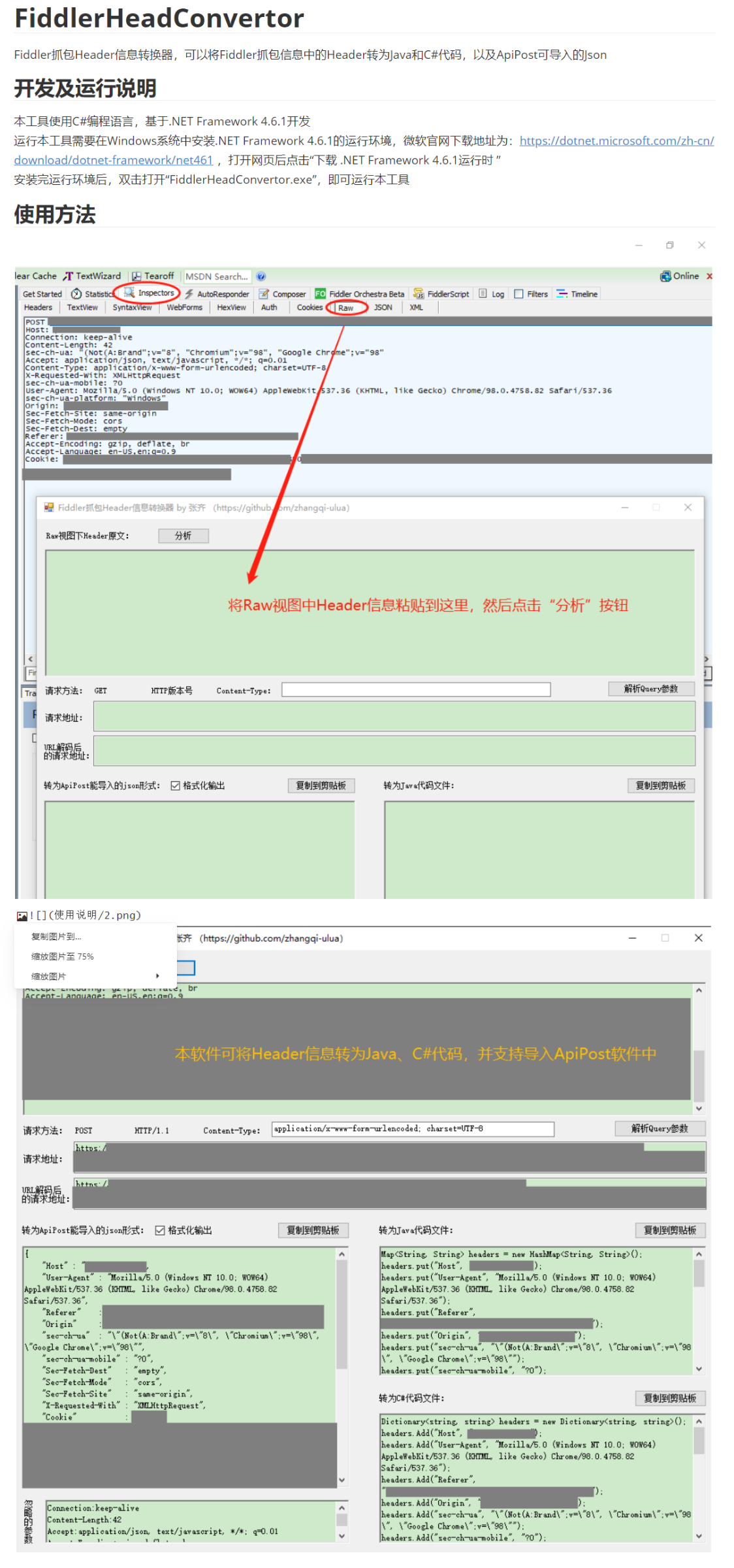The image size is (734, 1568).
Task: Select the SyntaxView inspector sub-tab
Action: tap(132, 307)
